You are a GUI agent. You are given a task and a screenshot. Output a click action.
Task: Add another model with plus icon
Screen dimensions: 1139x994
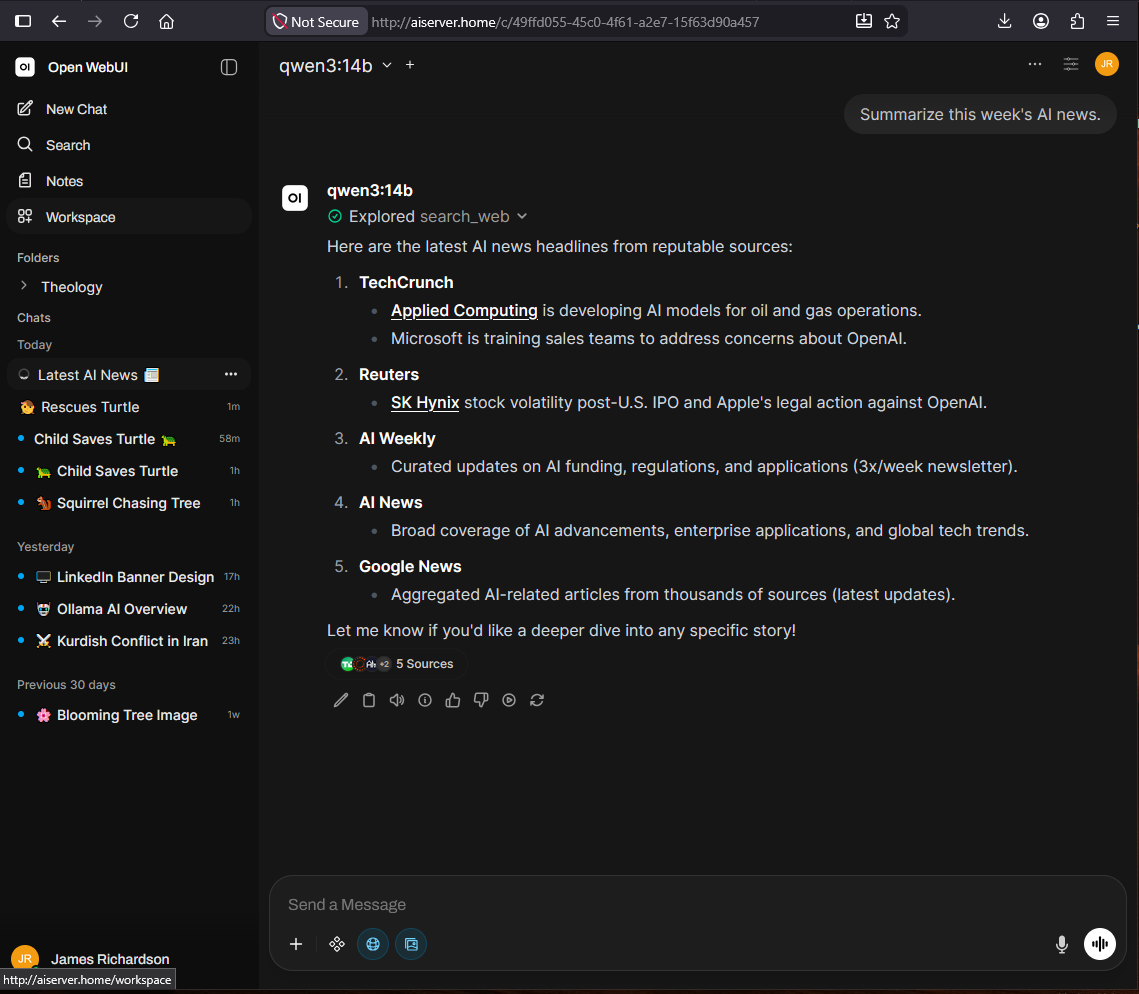click(410, 65)
